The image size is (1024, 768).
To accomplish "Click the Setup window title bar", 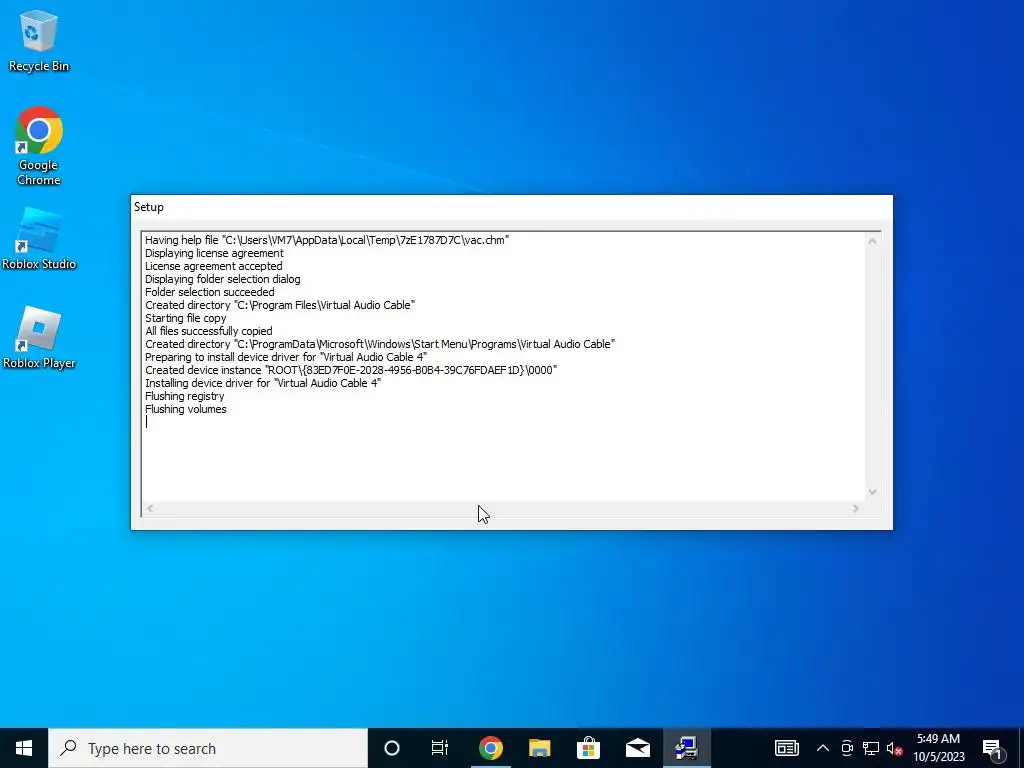I will 511,207.
